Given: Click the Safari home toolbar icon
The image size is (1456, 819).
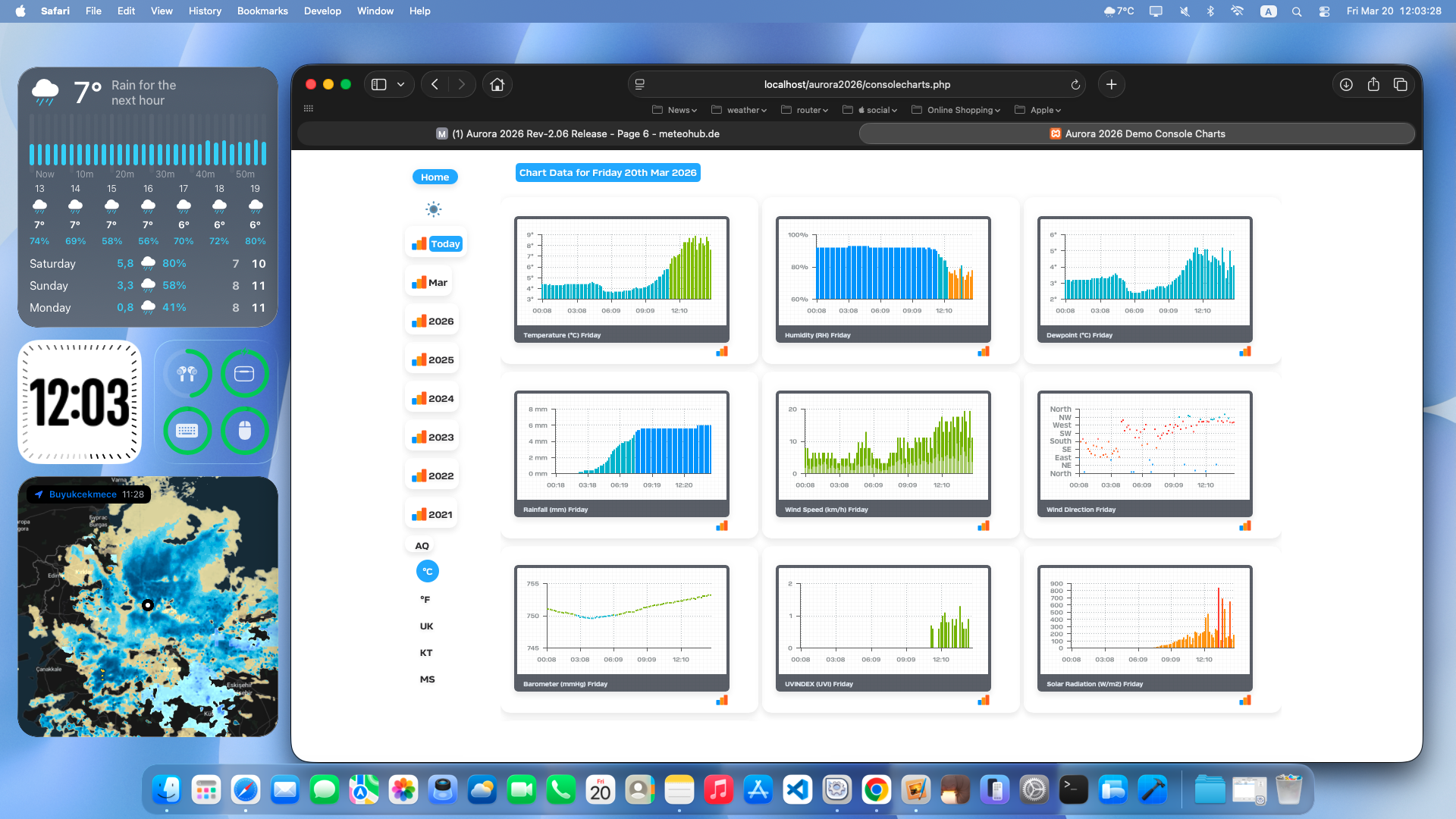Looking at the screenshot, I should click(497, 84).
